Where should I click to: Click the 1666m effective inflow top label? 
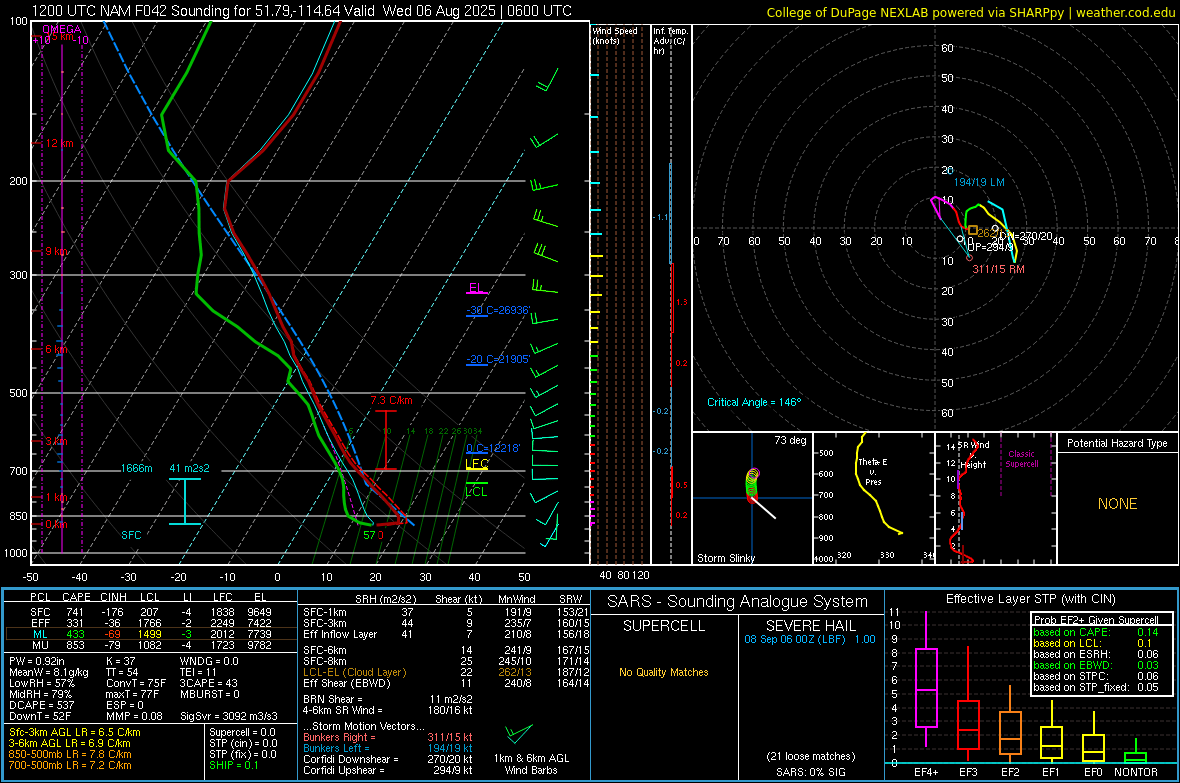coord(136,468)
